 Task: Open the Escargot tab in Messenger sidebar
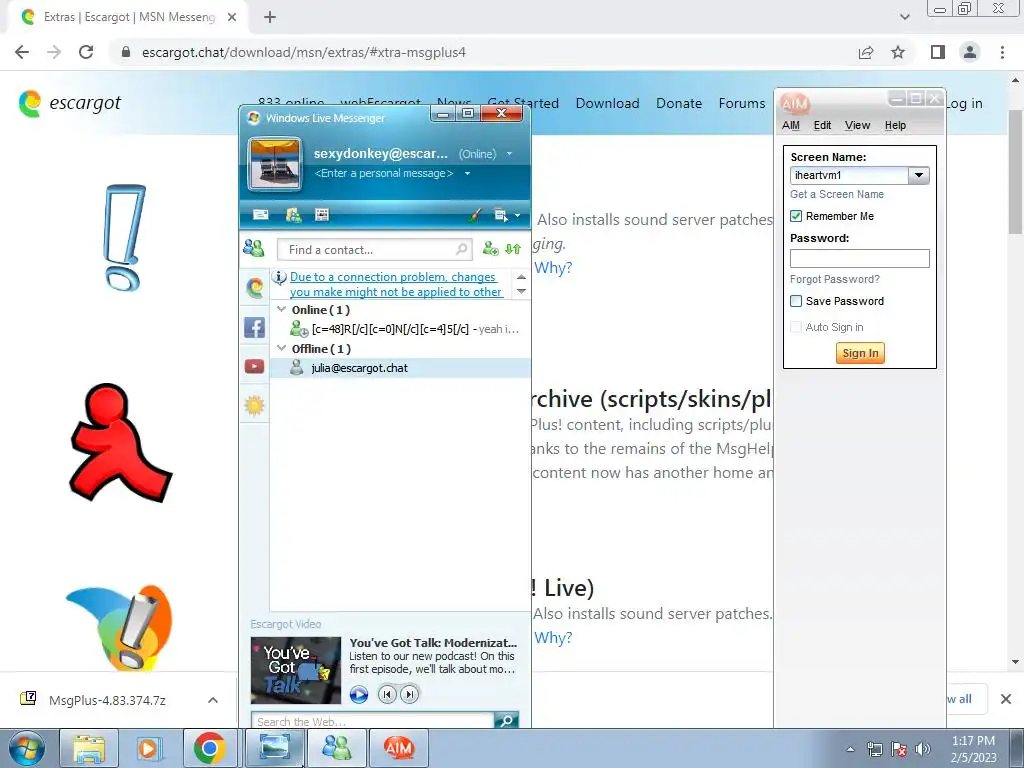[x=255, y=287]
